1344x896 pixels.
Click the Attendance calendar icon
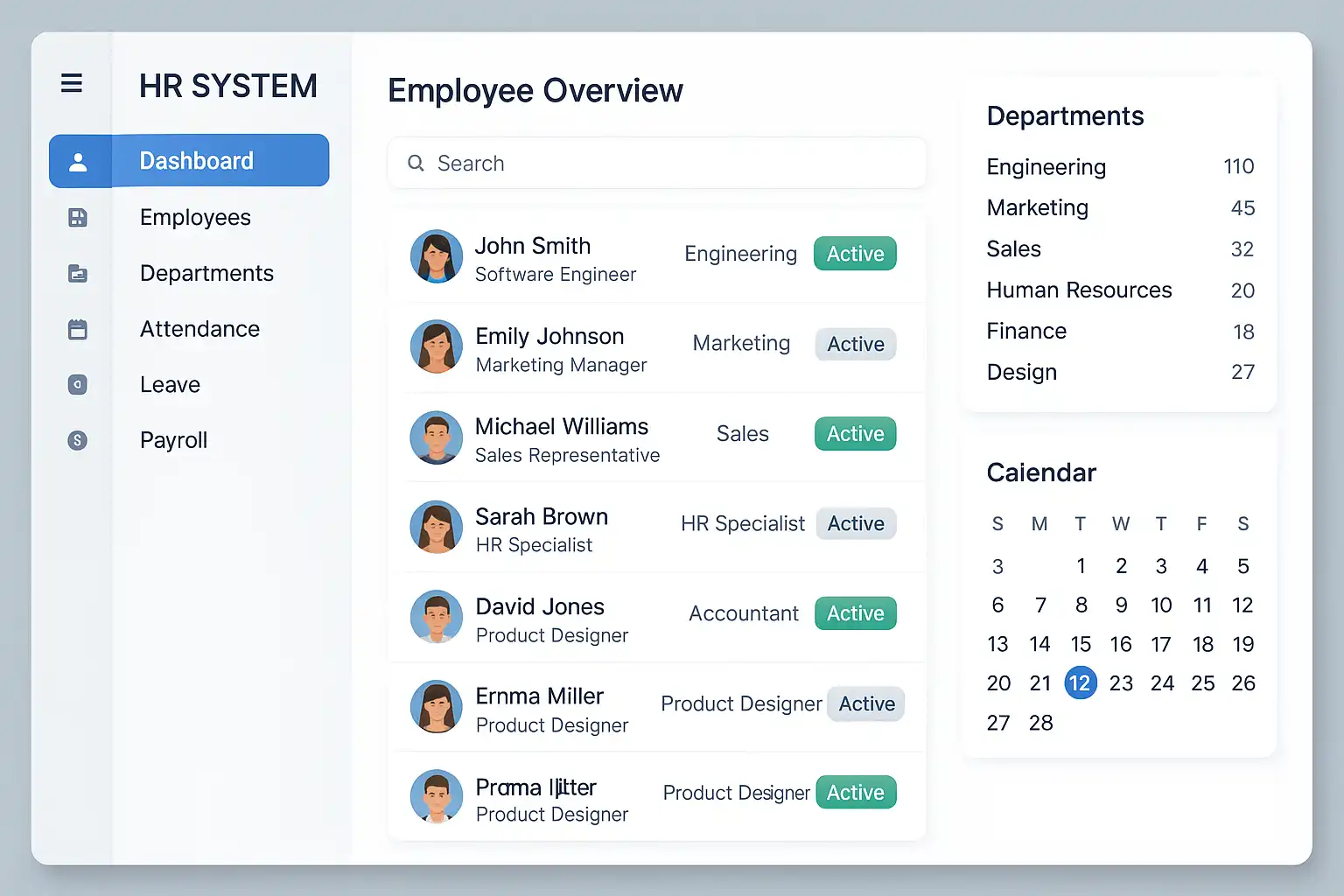click(x=78, y=330)
